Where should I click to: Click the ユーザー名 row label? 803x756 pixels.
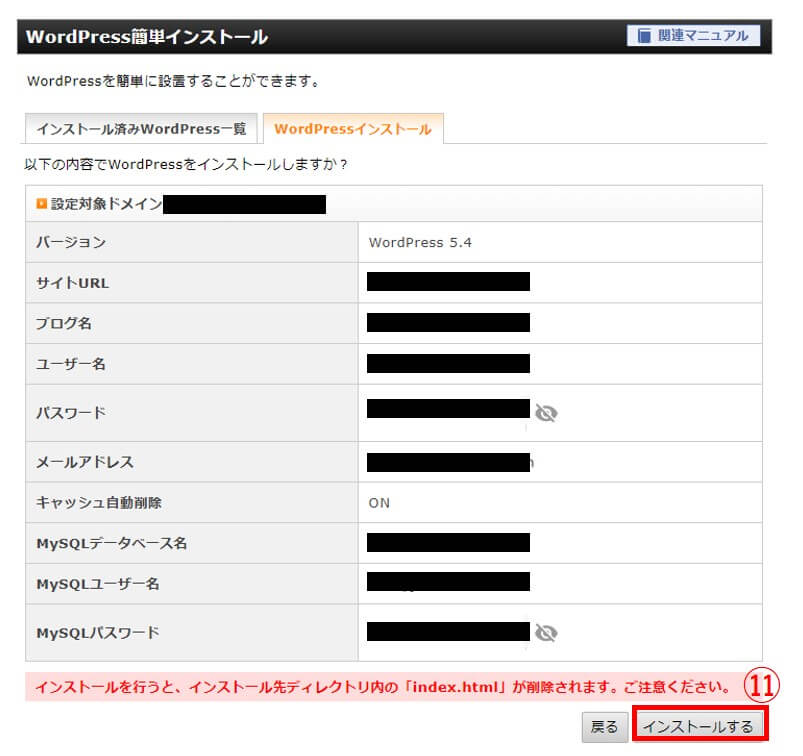tap(71, 364)
